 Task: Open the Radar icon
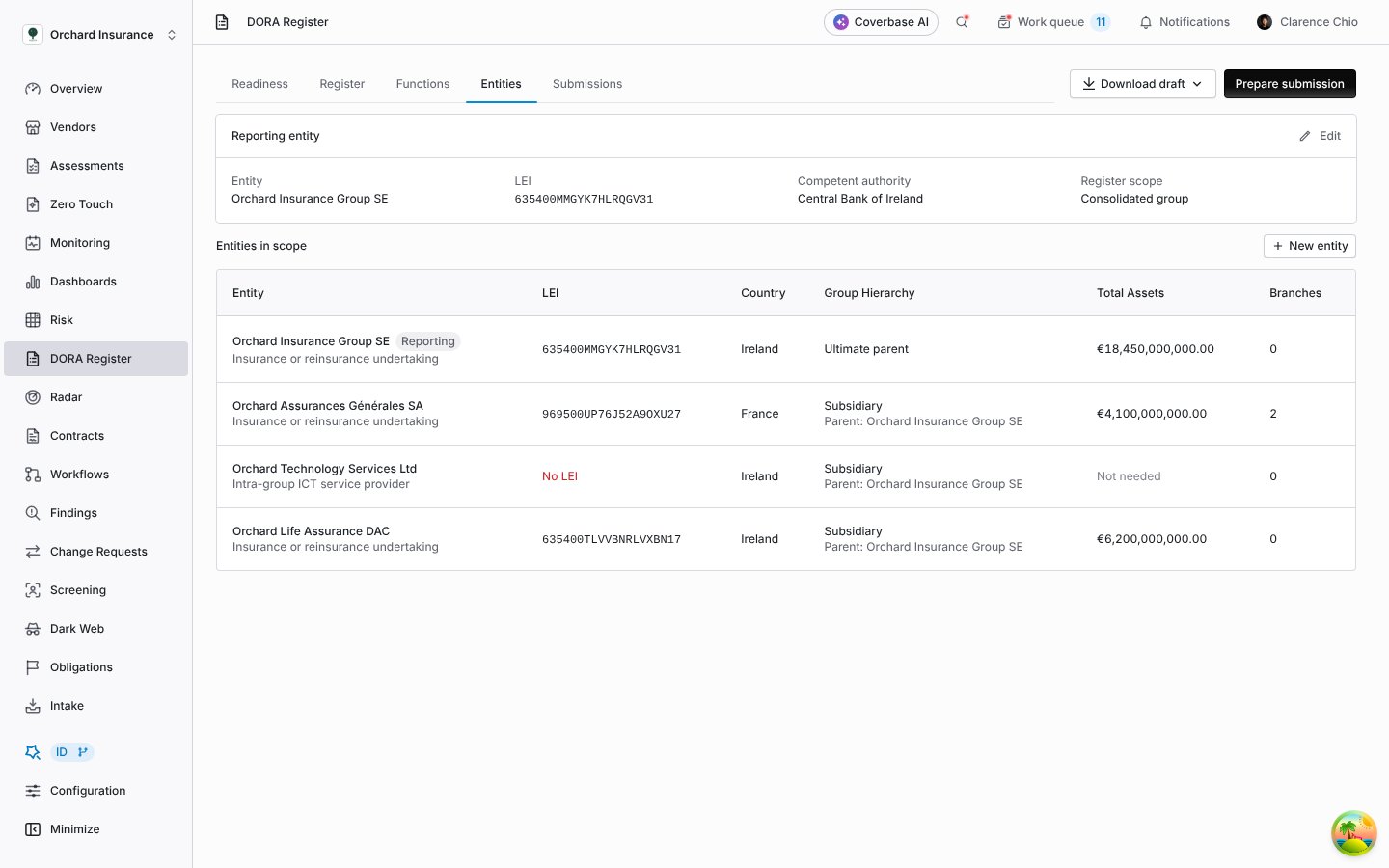point(33,397)
